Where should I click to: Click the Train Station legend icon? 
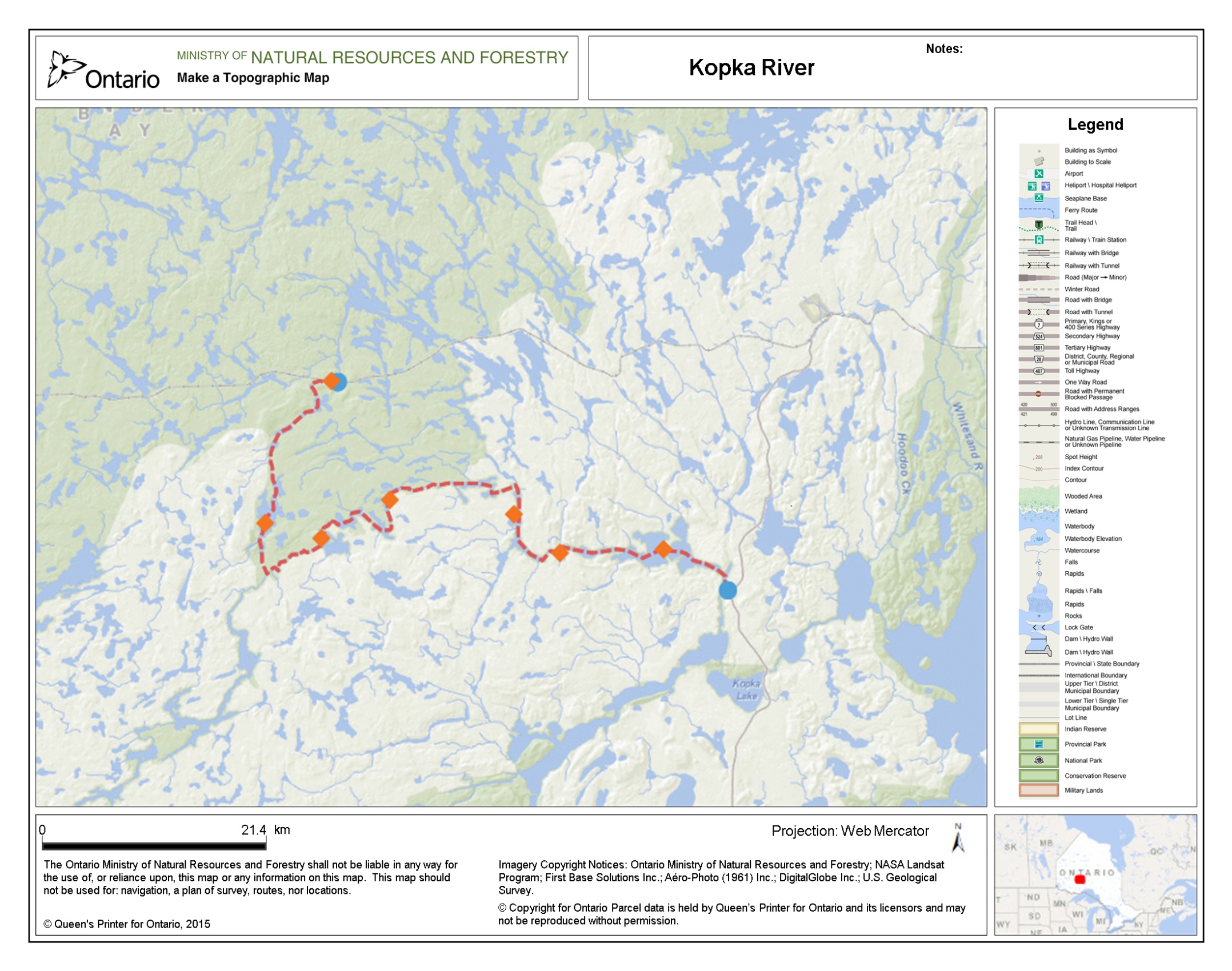pos(1038,240)
